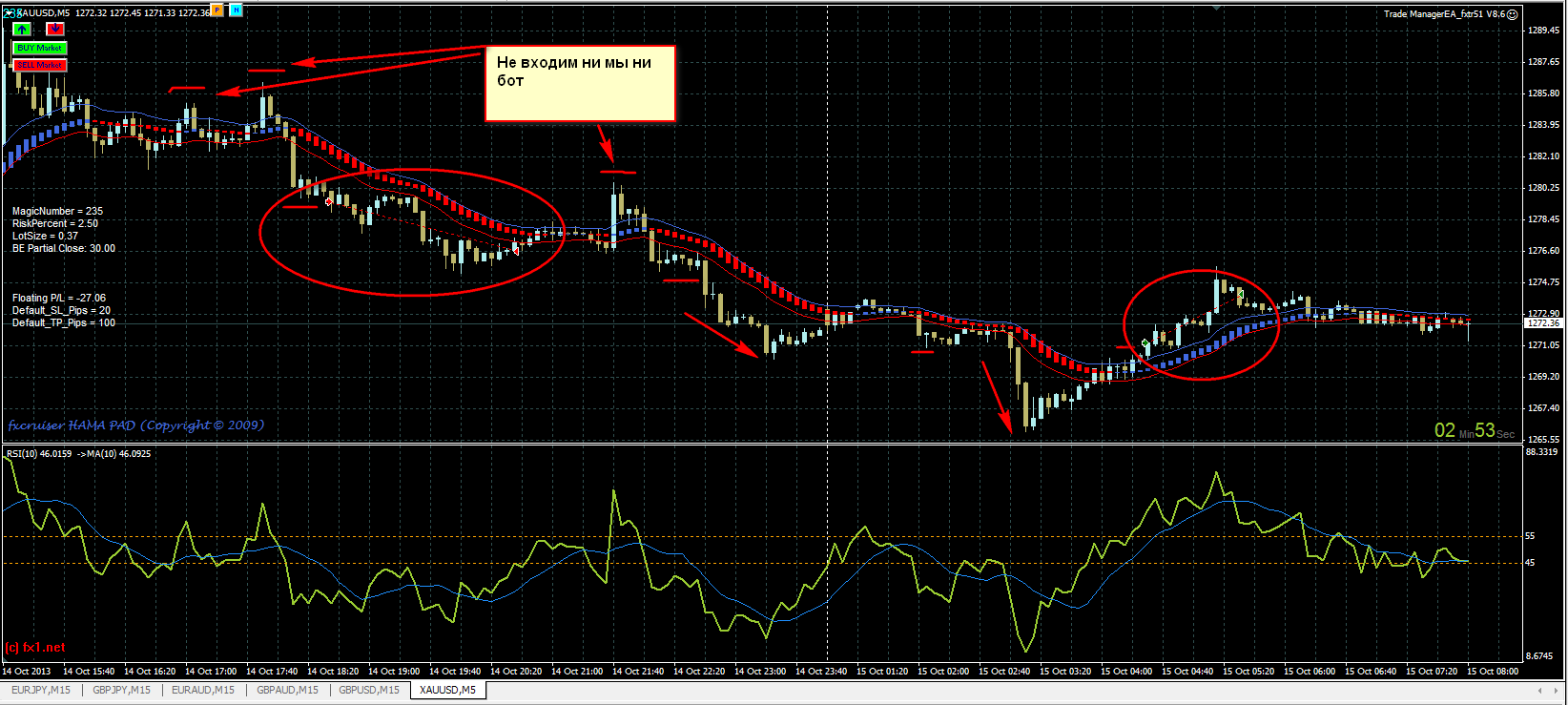Click the yellow note 'Не входим ни мы ни бот'
Viewport: 1568px width, 705px height.
580,84
